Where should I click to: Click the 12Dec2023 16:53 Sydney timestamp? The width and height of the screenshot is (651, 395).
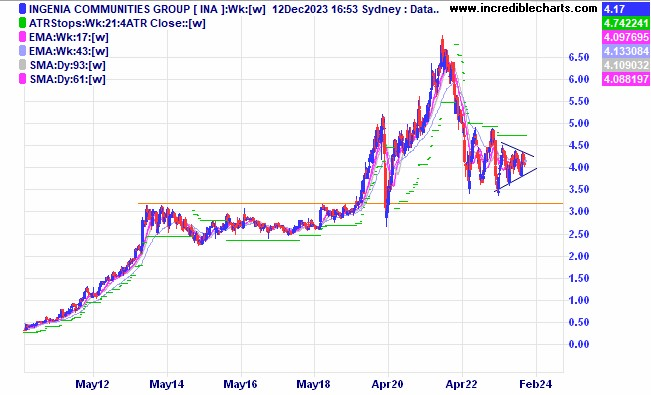[336, 9]
